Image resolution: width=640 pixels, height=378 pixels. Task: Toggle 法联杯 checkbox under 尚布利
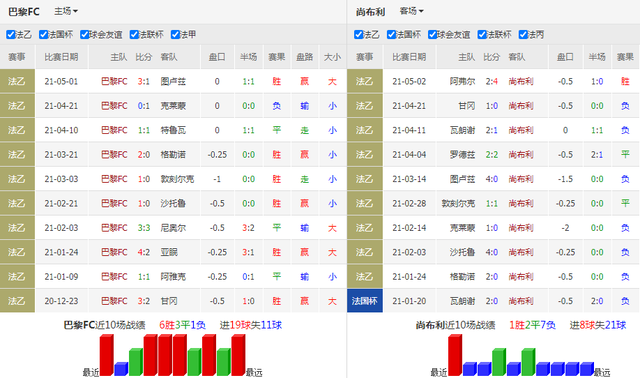482,35
